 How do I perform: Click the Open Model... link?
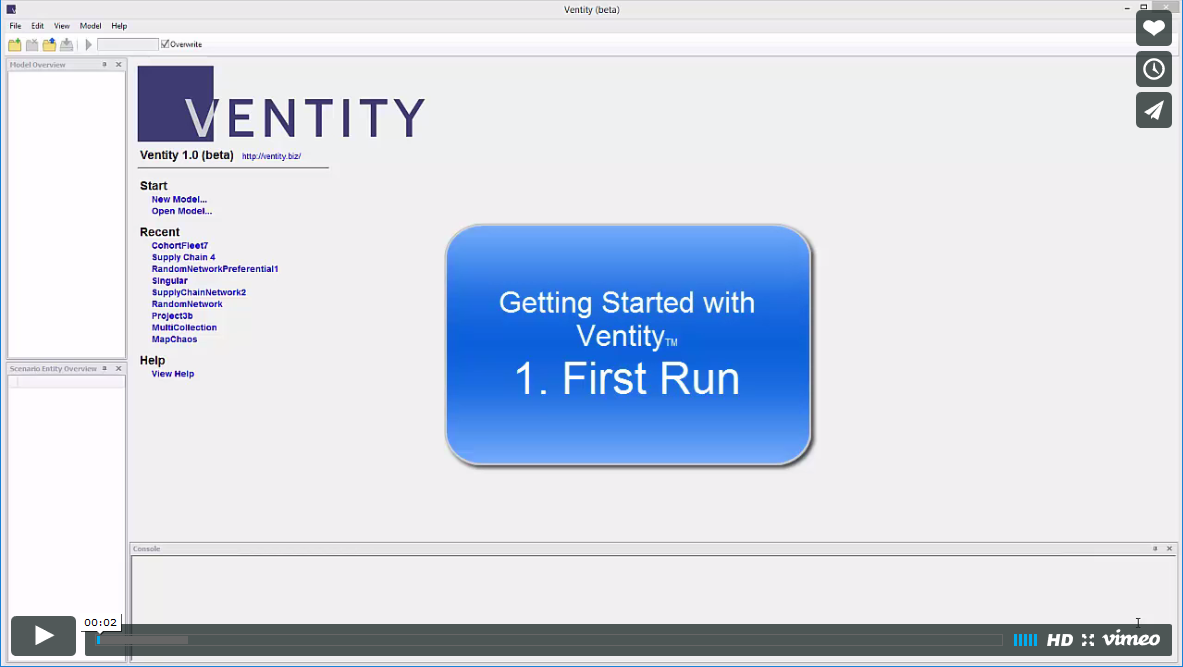(182, 211)
